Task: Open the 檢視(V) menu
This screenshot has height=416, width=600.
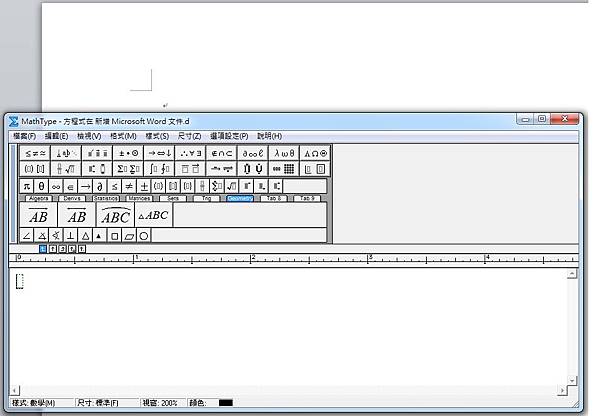Action: point(89,136)
